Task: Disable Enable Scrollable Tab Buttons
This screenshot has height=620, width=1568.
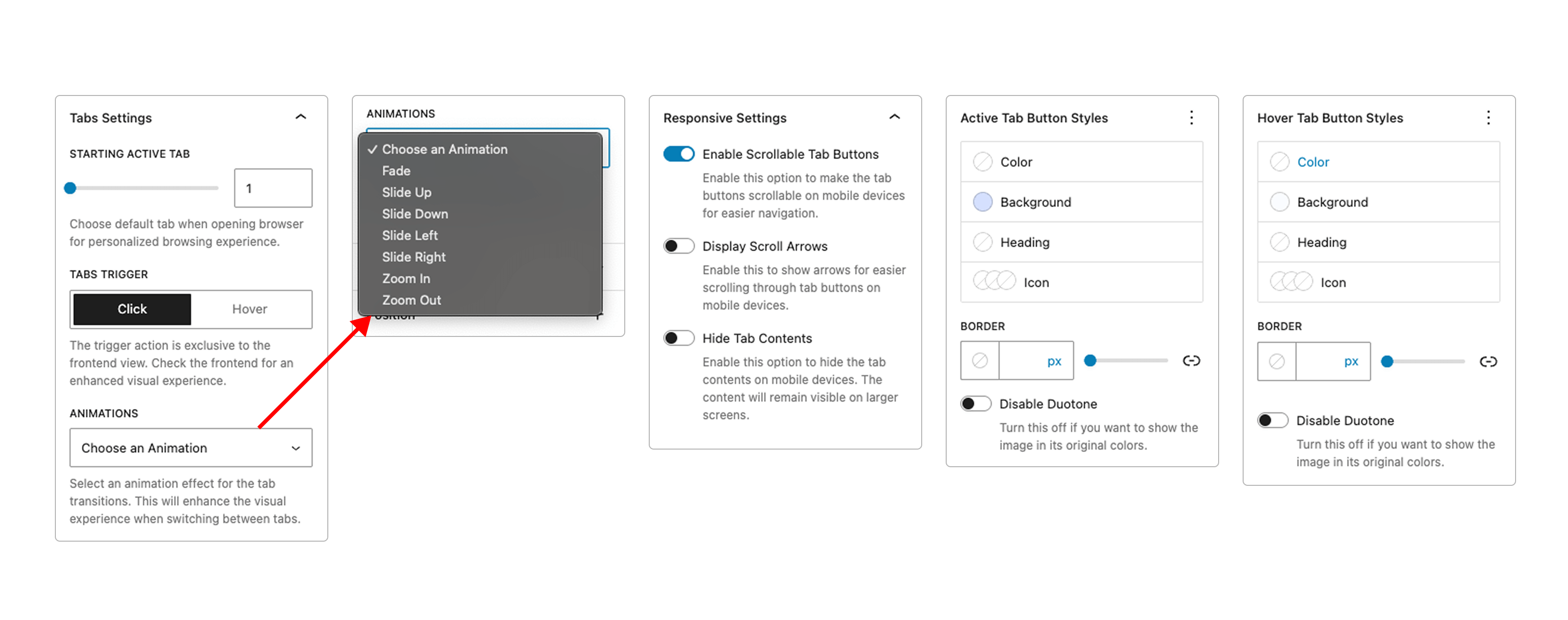Action: (678, 154)
